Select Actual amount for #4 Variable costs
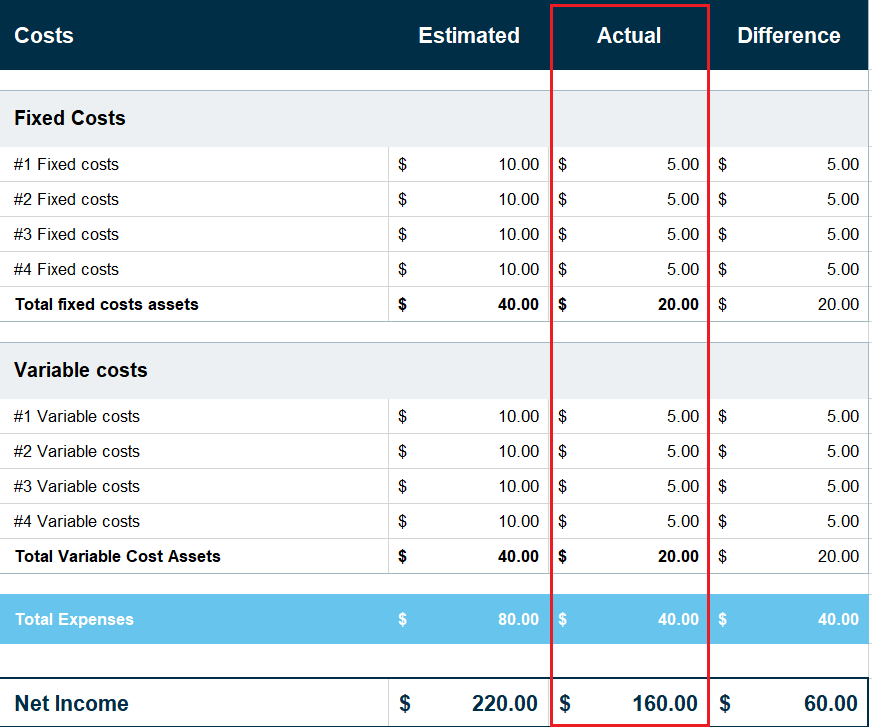Screen dimensions: 872x727 coord(682,521)
